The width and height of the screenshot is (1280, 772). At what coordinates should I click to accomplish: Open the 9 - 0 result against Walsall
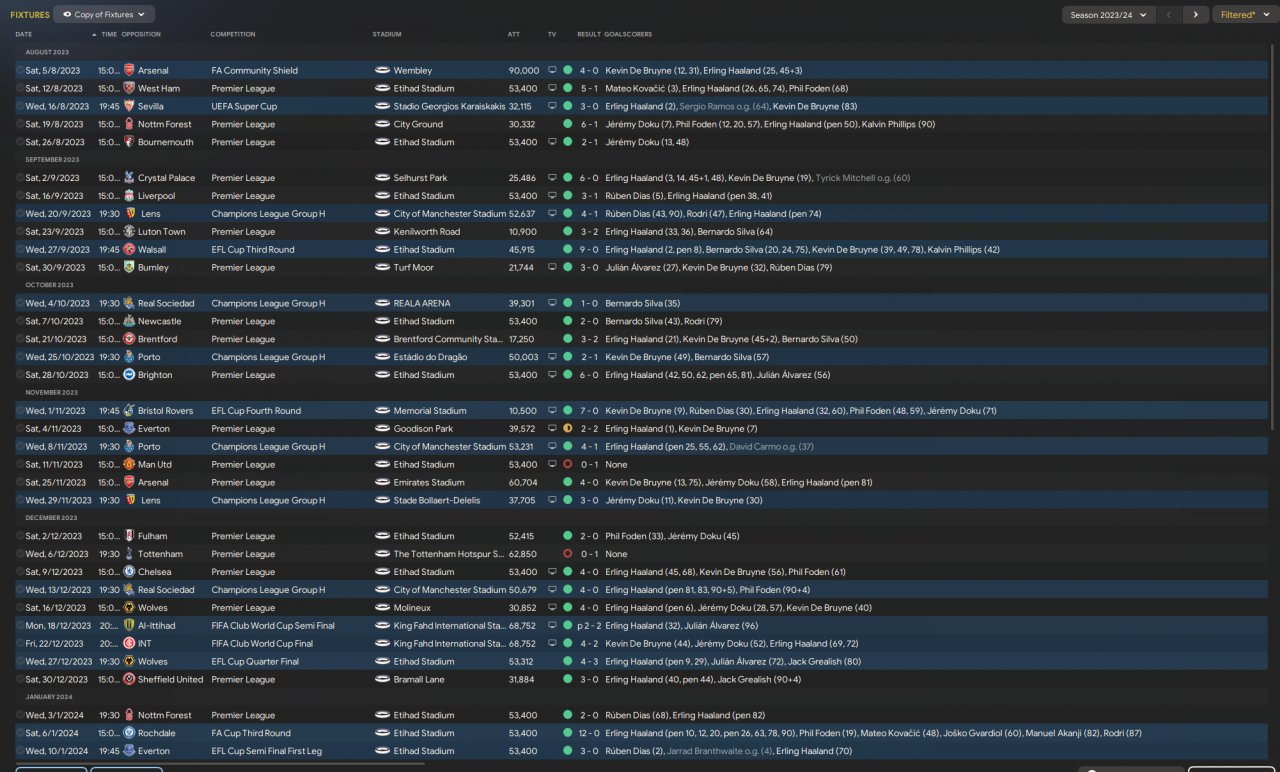coord(589,250)
